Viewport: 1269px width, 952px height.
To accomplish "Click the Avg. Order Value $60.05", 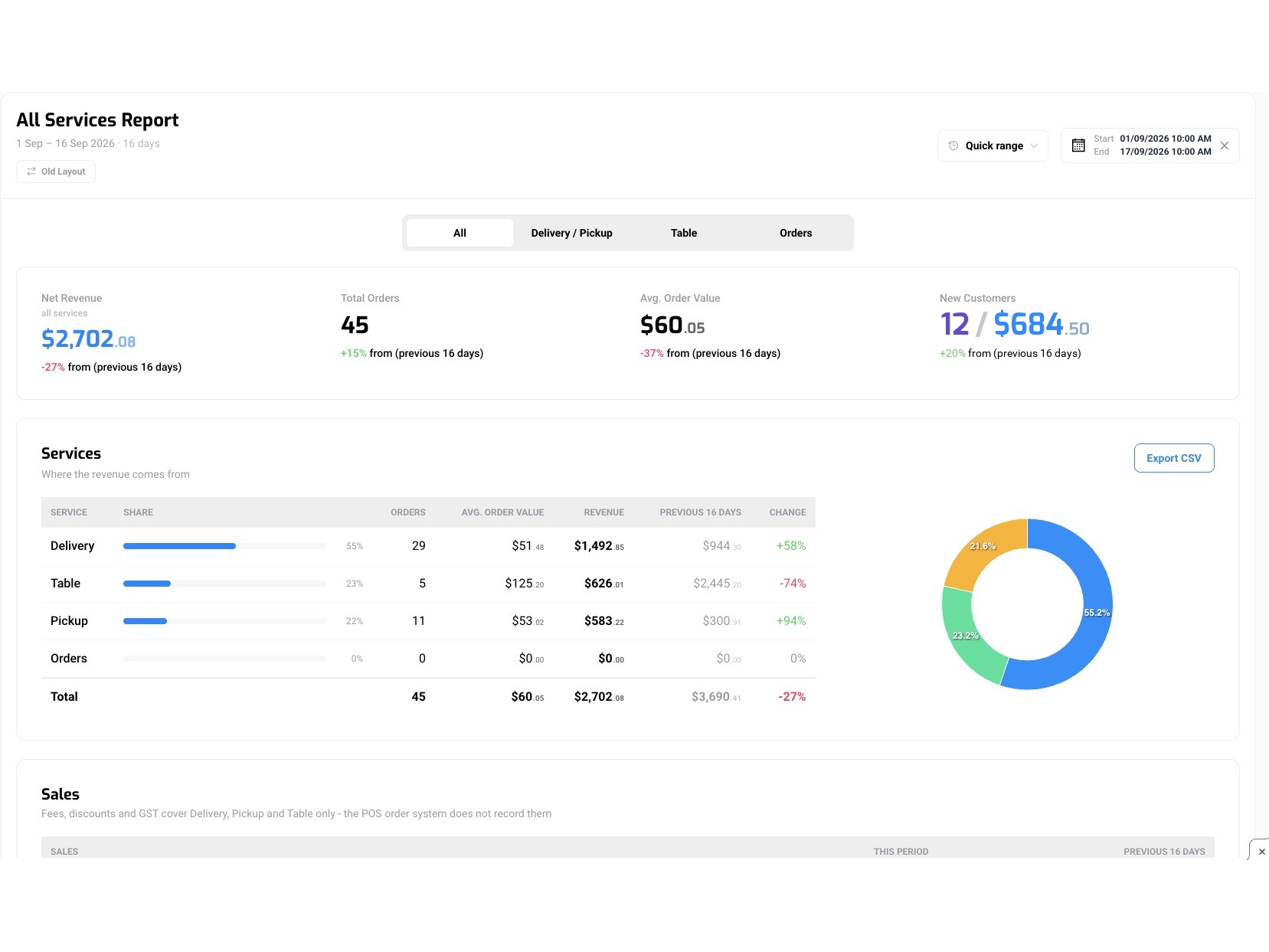I will [x=672, y=326].
